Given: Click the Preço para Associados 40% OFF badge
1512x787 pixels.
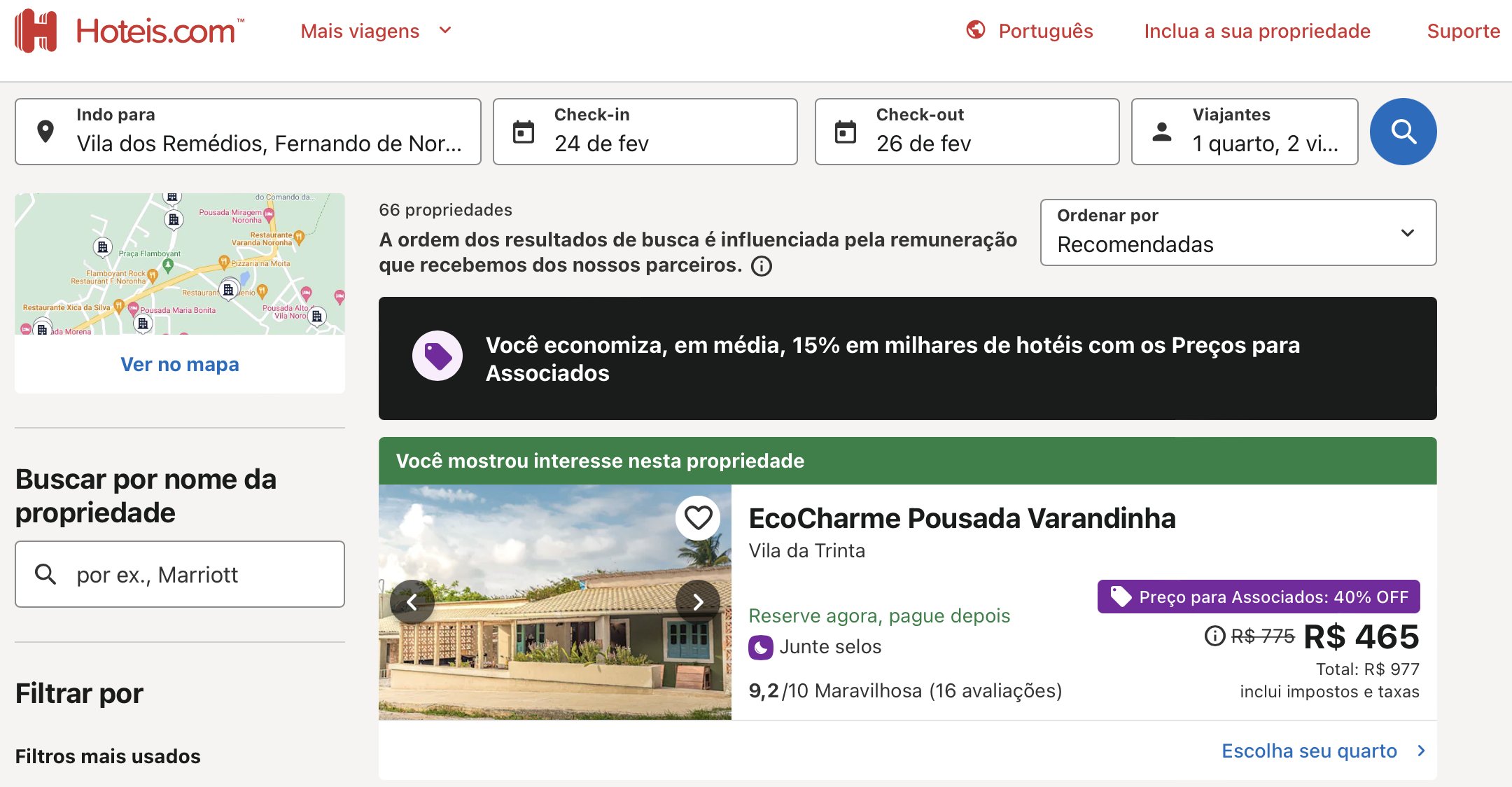Looking at the screenshot, I should click(1259, 597).
